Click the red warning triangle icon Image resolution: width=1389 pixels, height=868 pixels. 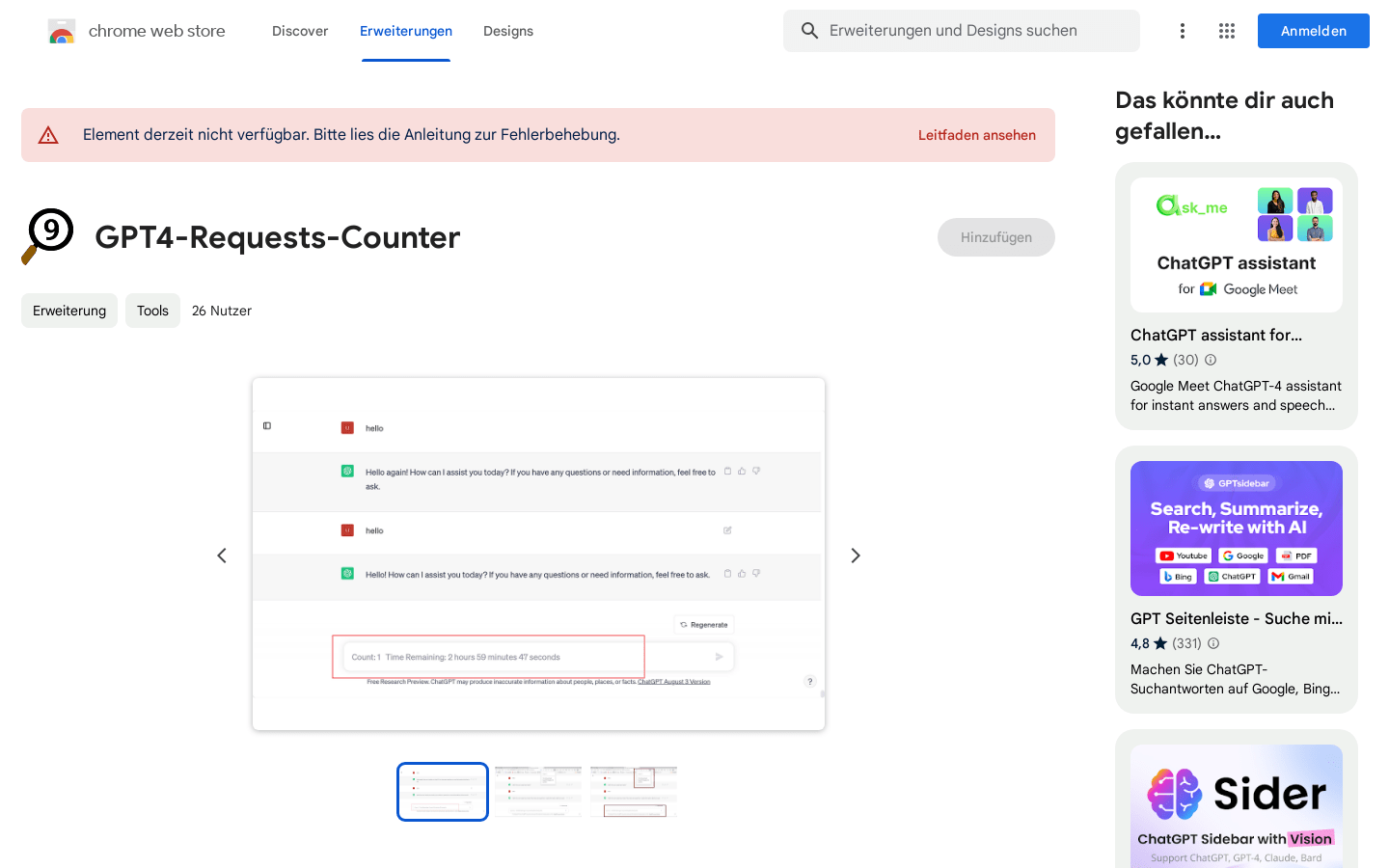[48, 135]
